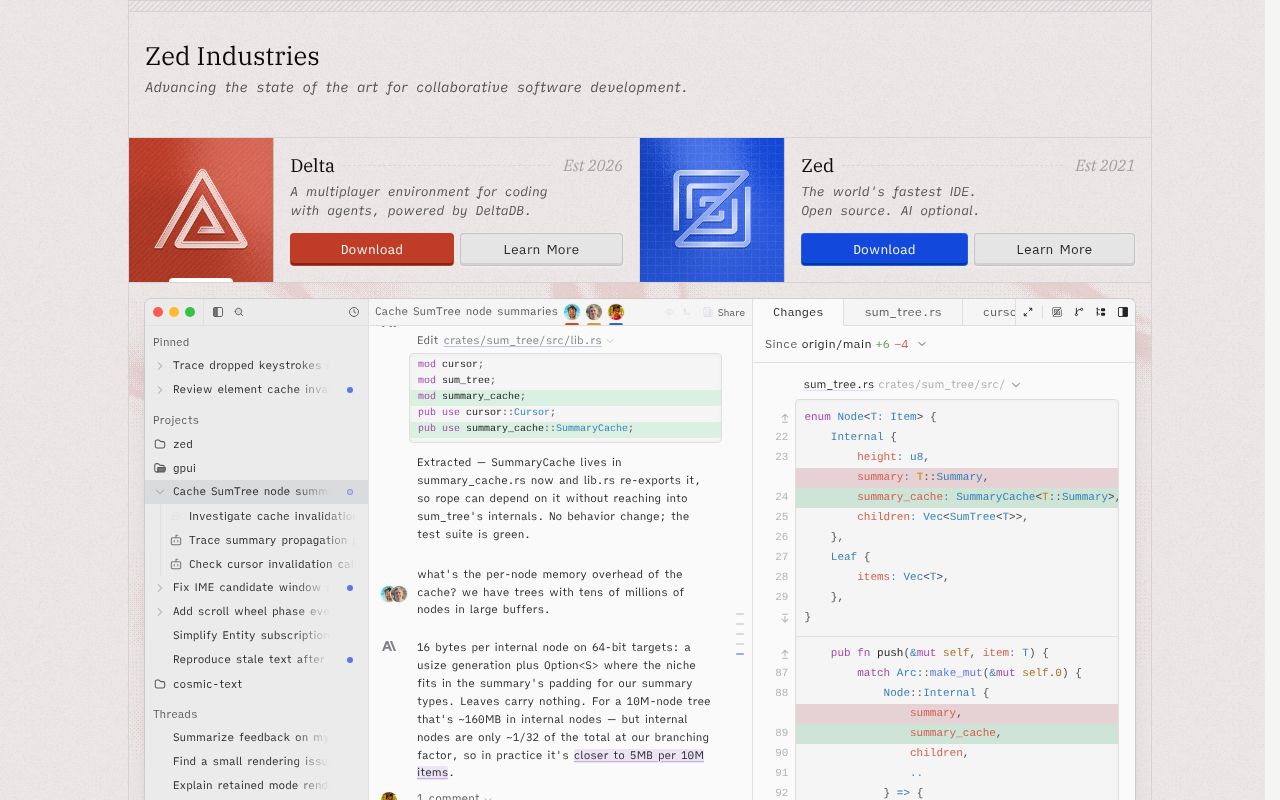Screen dimensions: 1280x800
Task: Click the Zed blue logo thumbnail
Action: click(712, 210)
